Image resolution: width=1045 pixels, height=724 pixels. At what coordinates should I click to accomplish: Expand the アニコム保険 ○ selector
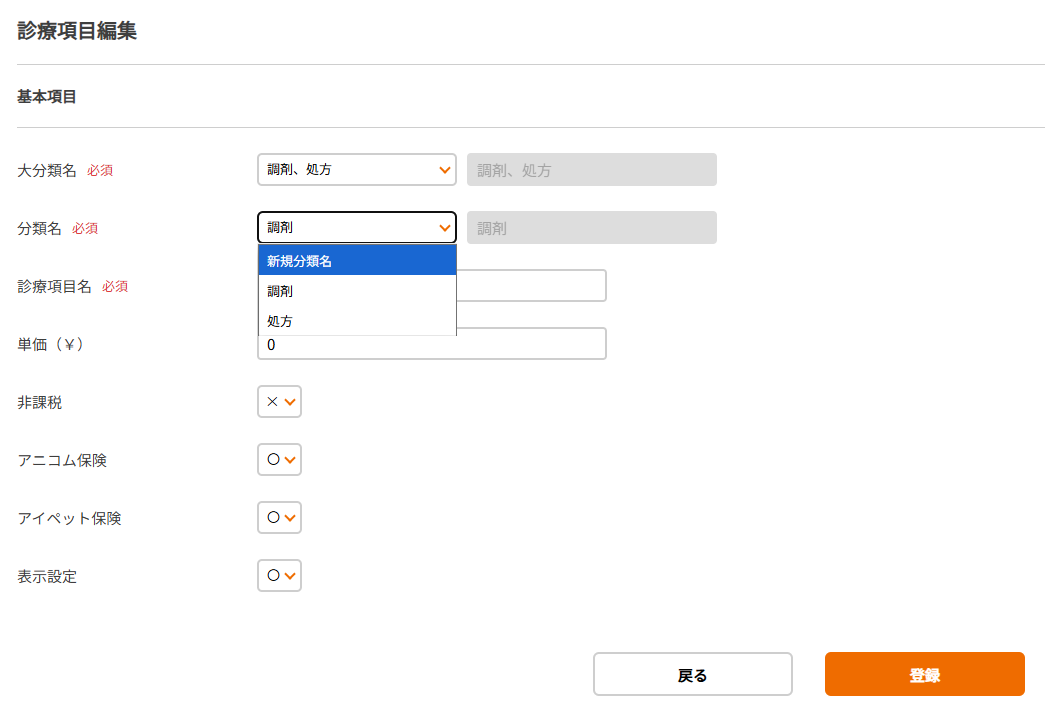(x=279, y=460)
